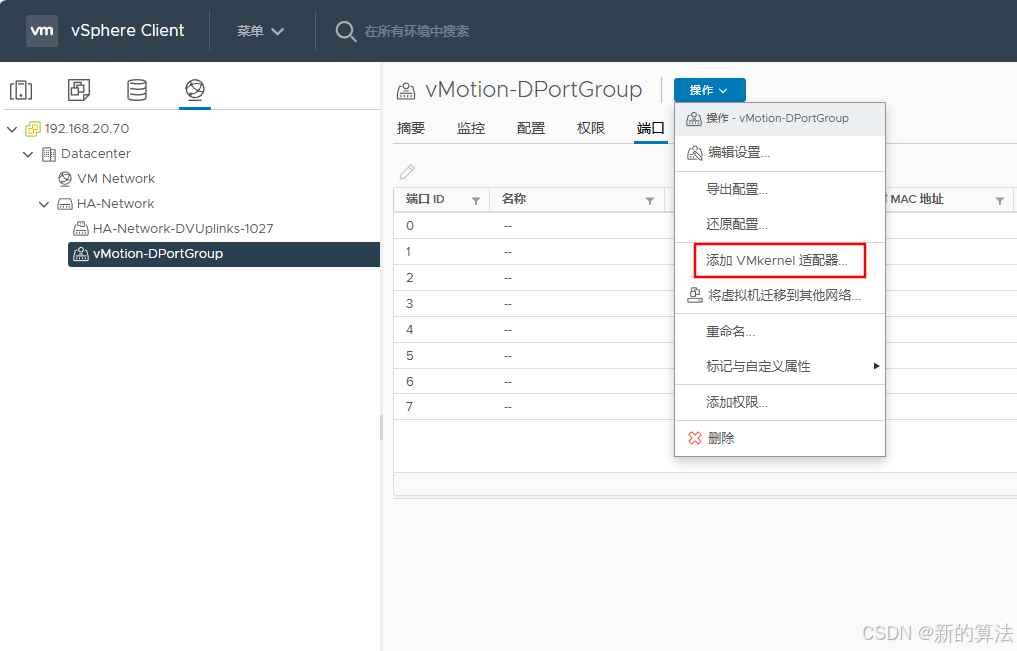Image resolution: width=1017 pixels, height=651 pixels.
Task: Choose 编辑设置... from menu
Action: 780,153
